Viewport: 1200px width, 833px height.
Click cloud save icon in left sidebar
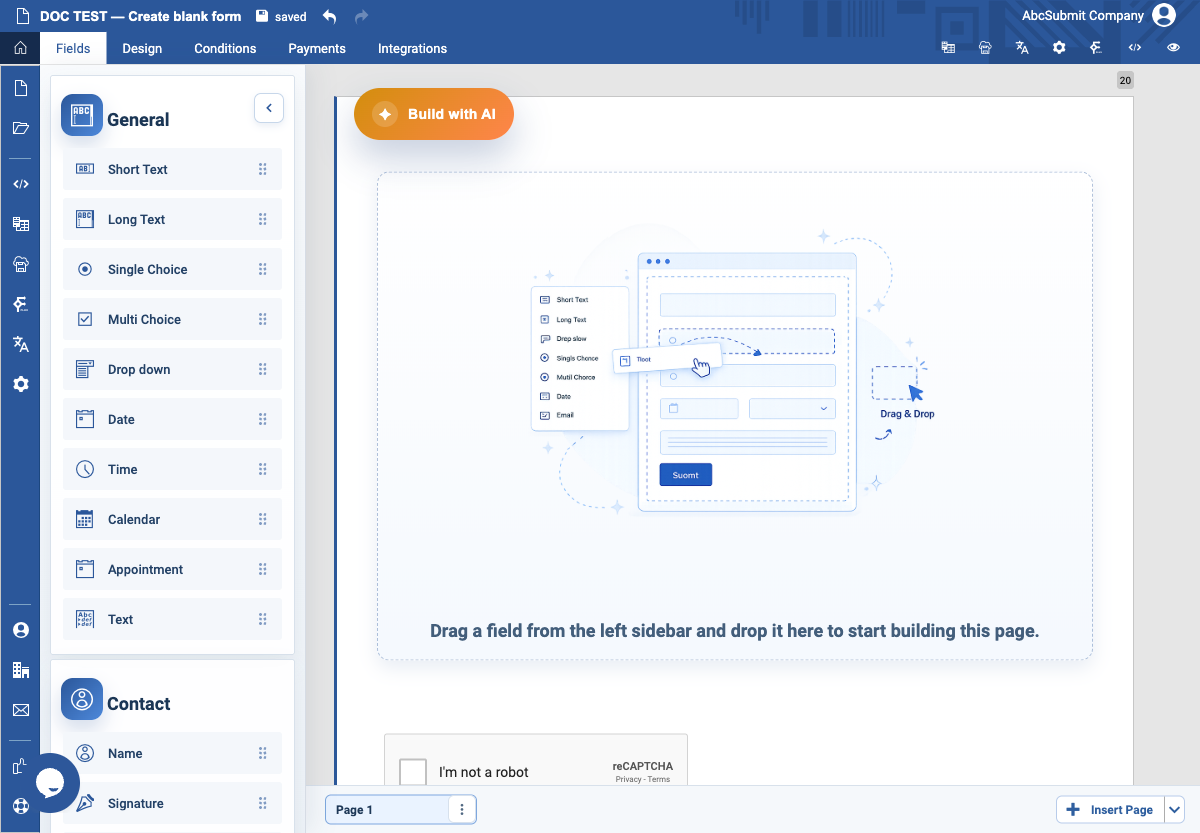20,264
